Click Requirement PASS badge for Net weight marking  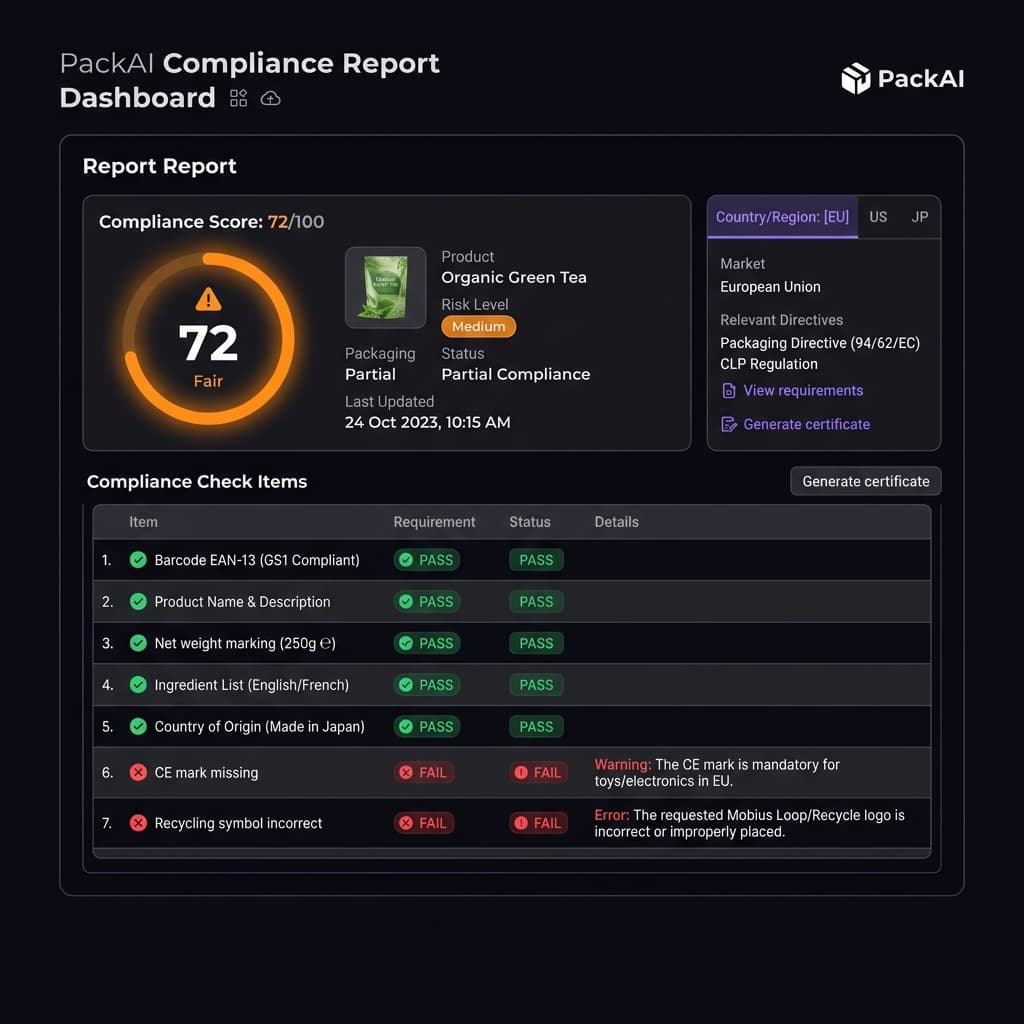(426, 643)
